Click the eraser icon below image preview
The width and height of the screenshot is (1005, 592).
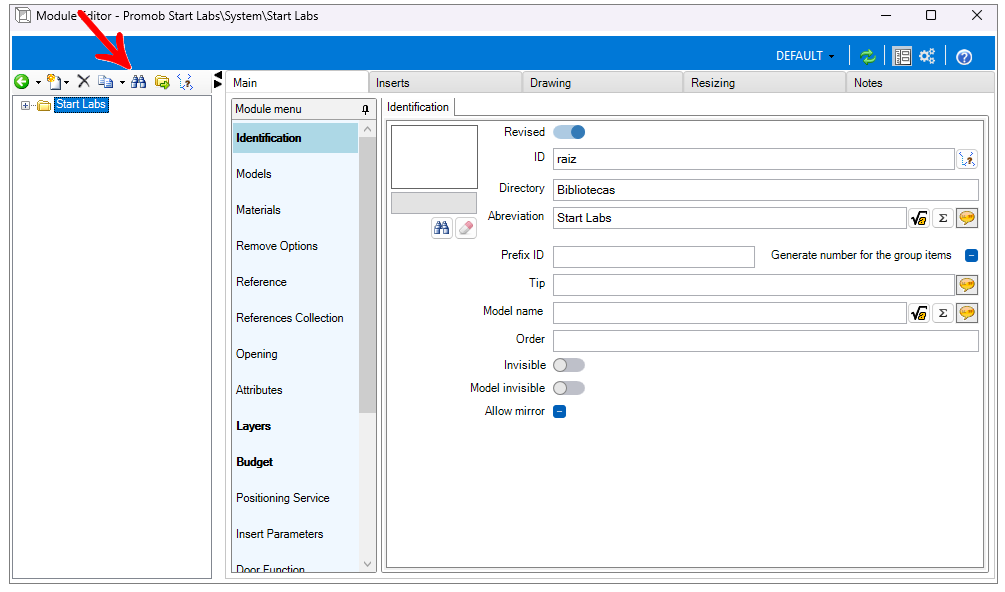466,228
